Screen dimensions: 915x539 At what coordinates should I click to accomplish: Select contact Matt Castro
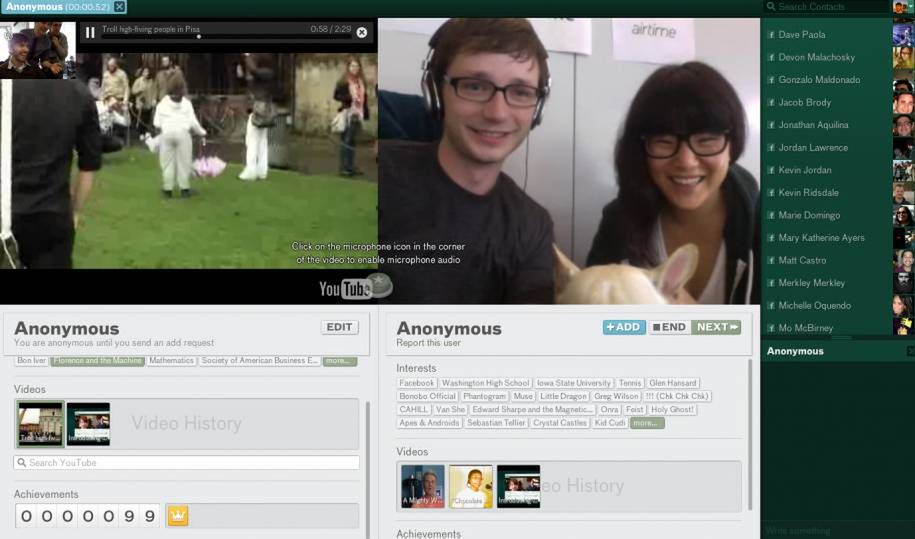tap(802, 260)
